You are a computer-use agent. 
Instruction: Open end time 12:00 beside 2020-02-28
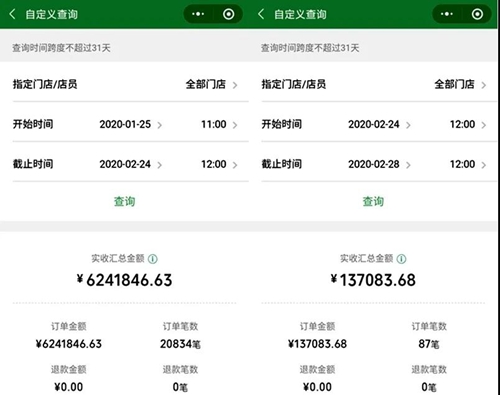(468, 164)
